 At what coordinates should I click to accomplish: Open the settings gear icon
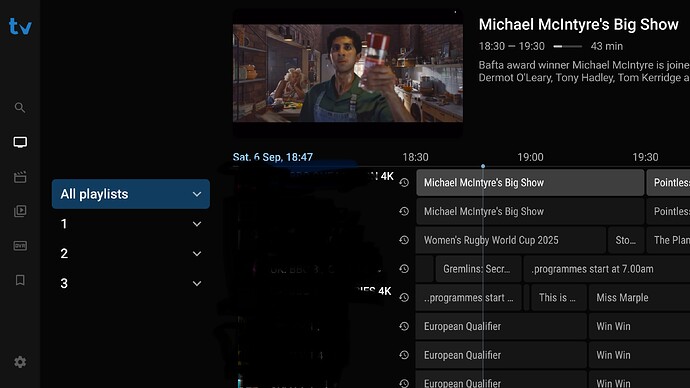(20, 362)
